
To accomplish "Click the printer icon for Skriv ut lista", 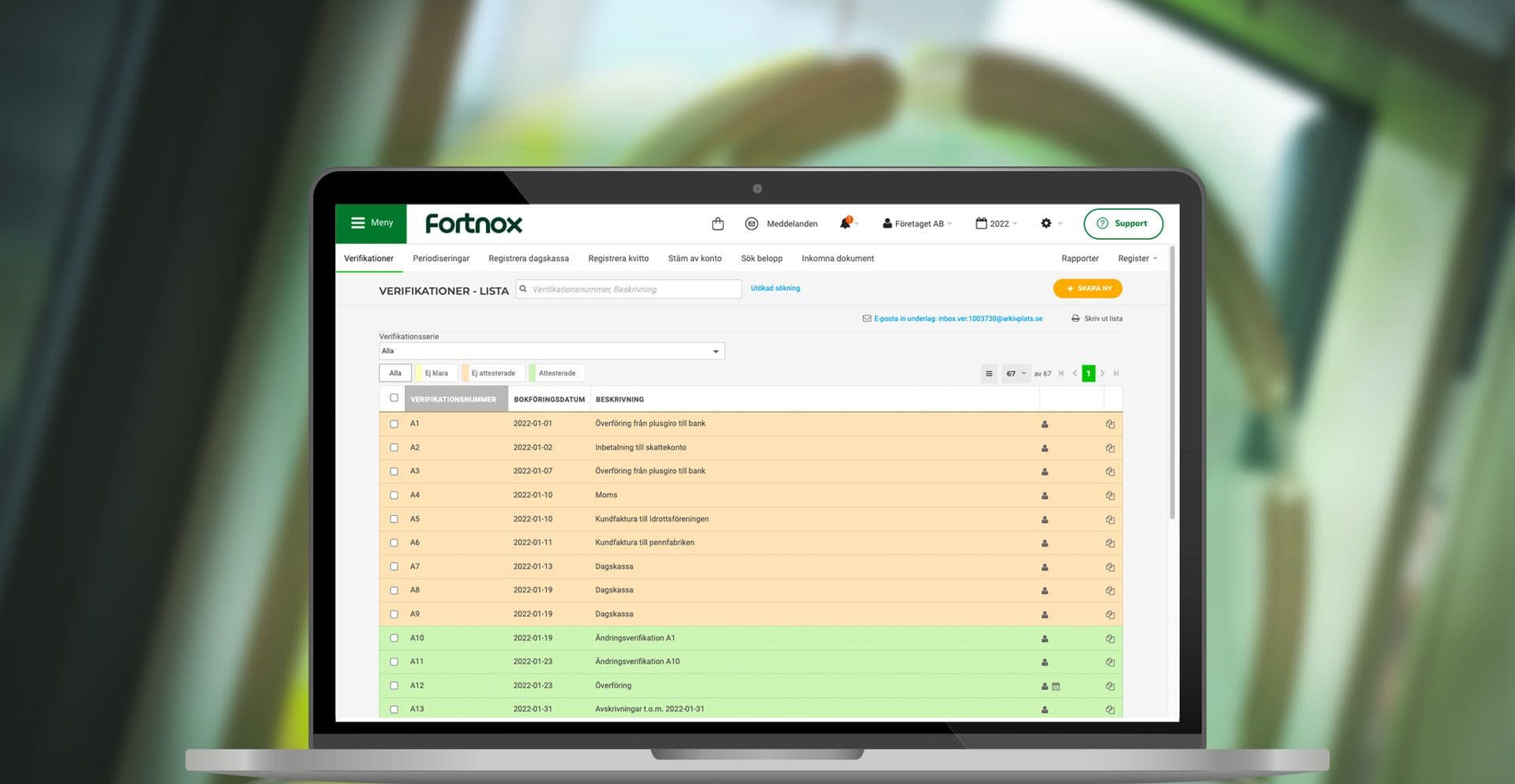I will 1075,319.
